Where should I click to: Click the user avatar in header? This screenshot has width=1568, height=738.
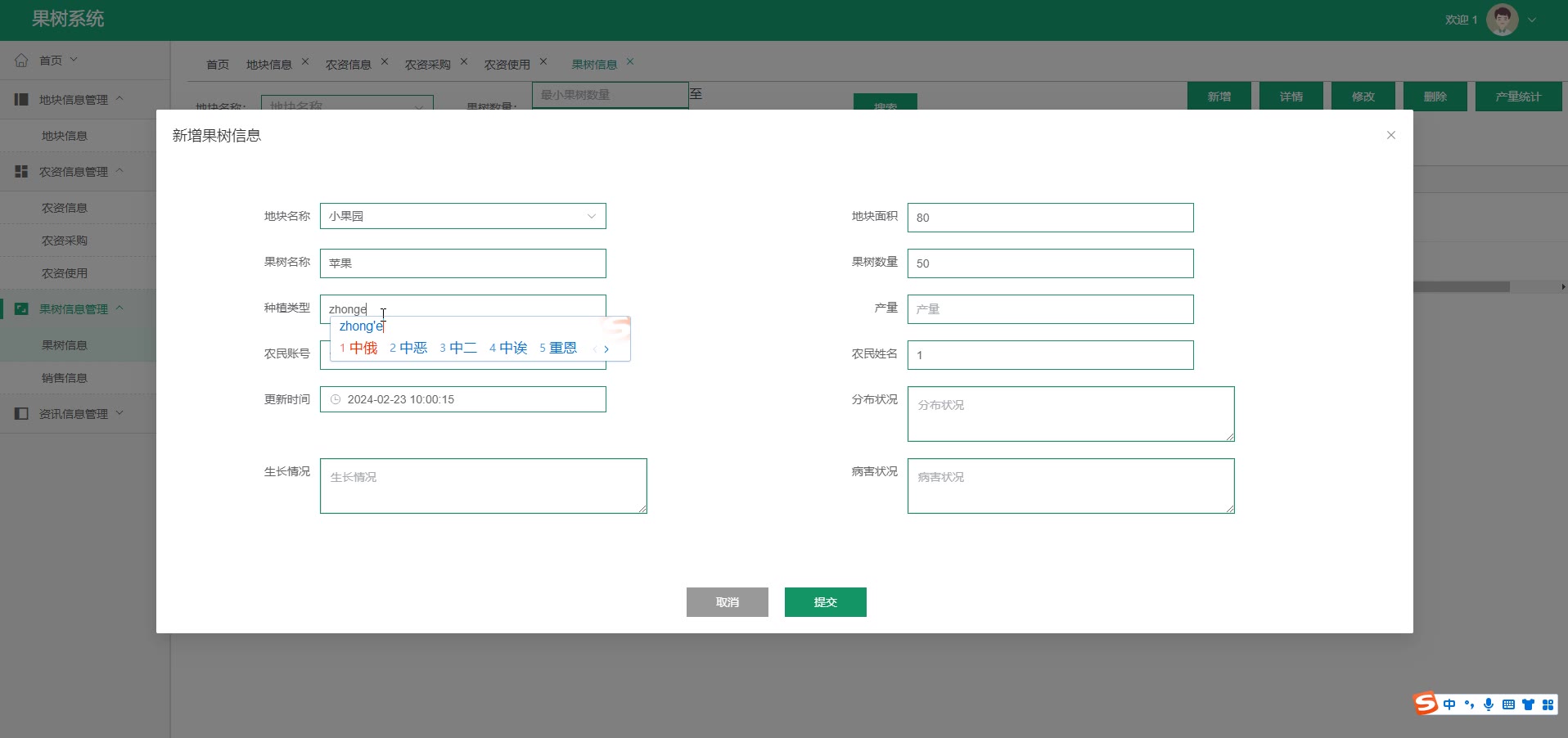pyautogui.click(x=1502, y=20)
